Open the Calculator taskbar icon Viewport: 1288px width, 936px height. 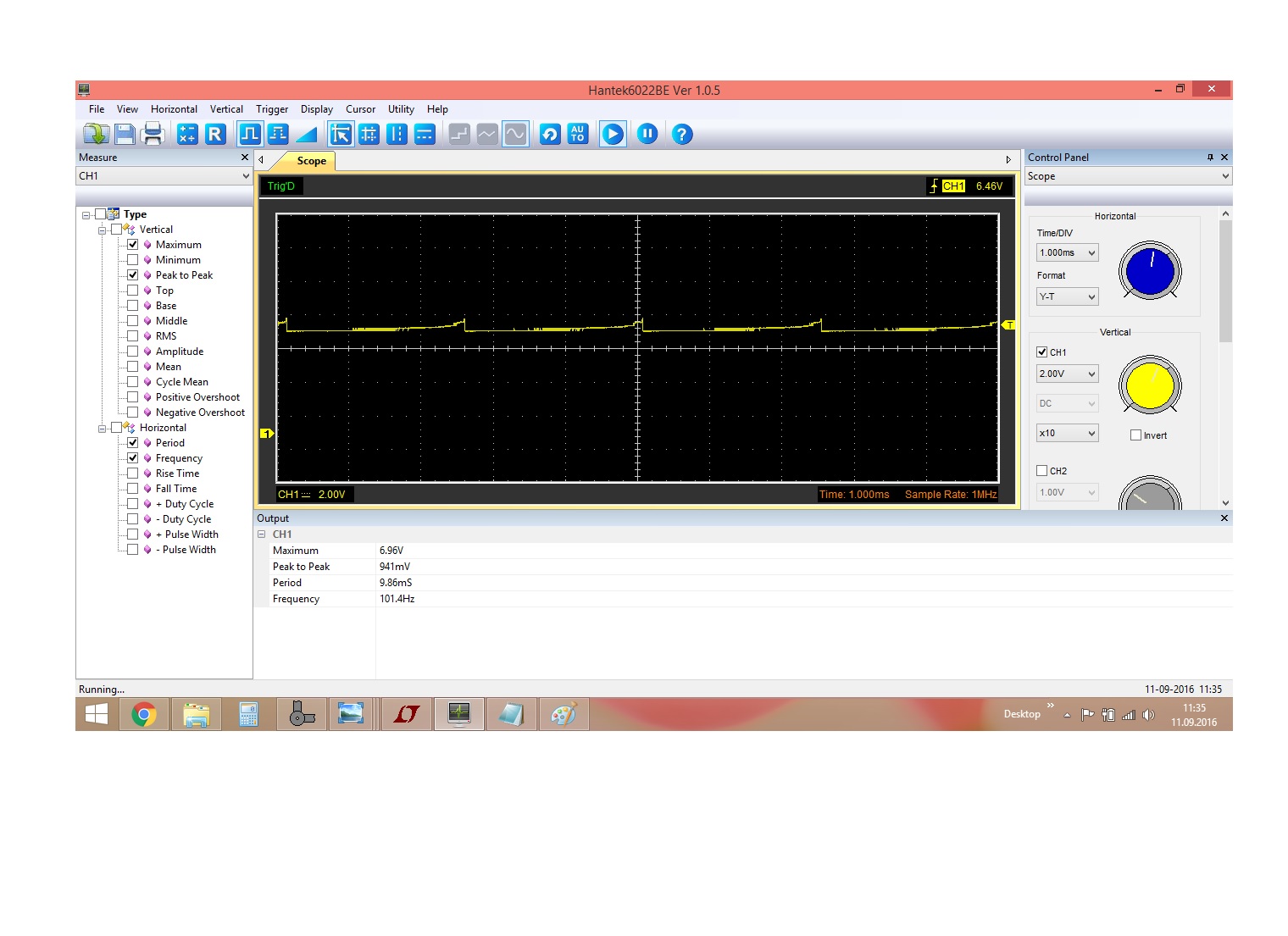tap(248, 715)
